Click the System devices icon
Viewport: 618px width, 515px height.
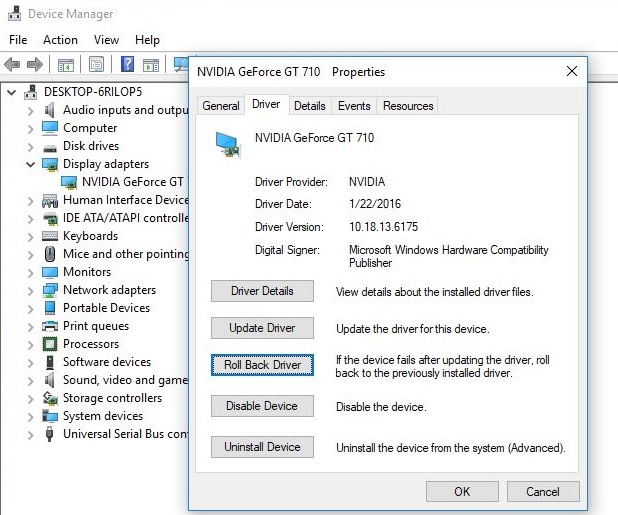click(50, 416)
